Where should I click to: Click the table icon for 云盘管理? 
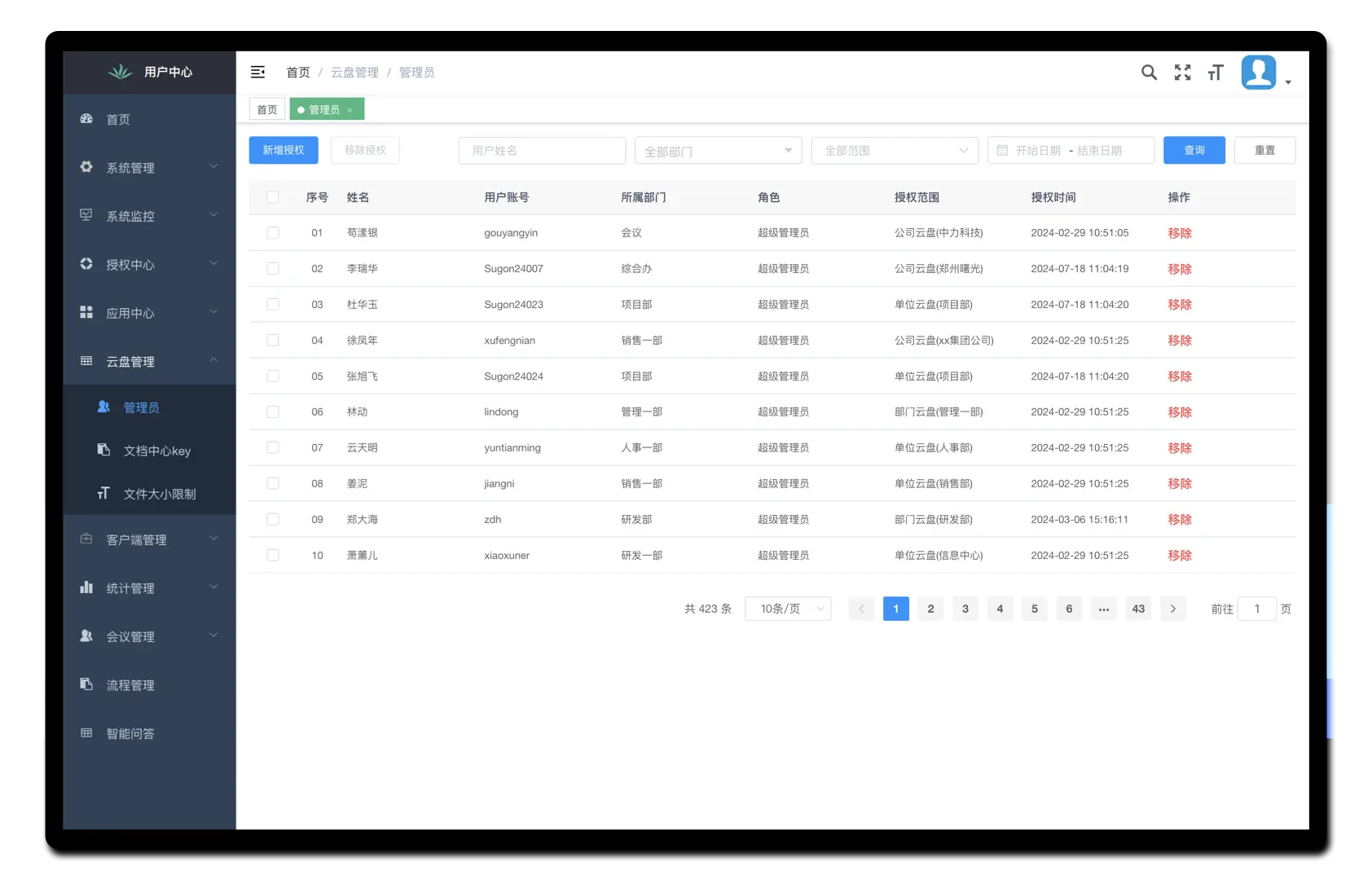(x=86, y=361)
